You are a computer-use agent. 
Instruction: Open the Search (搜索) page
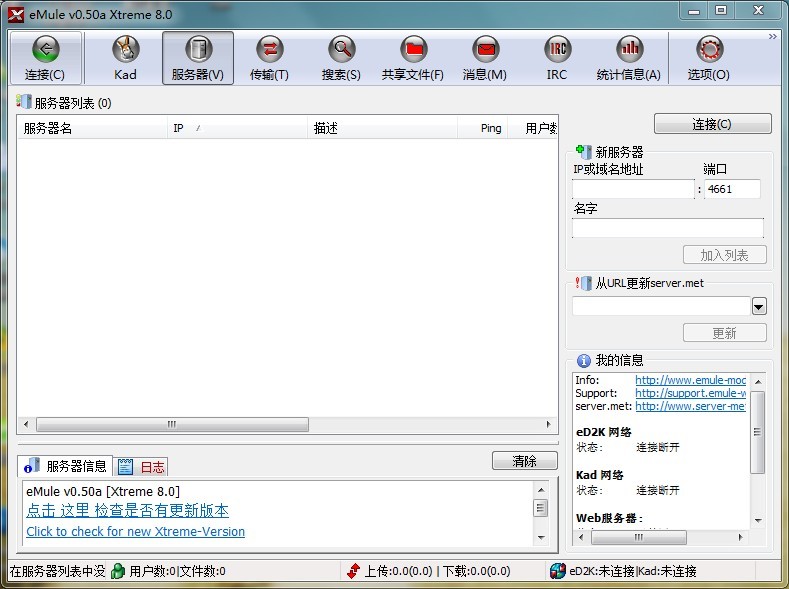[x=342, y=58]
